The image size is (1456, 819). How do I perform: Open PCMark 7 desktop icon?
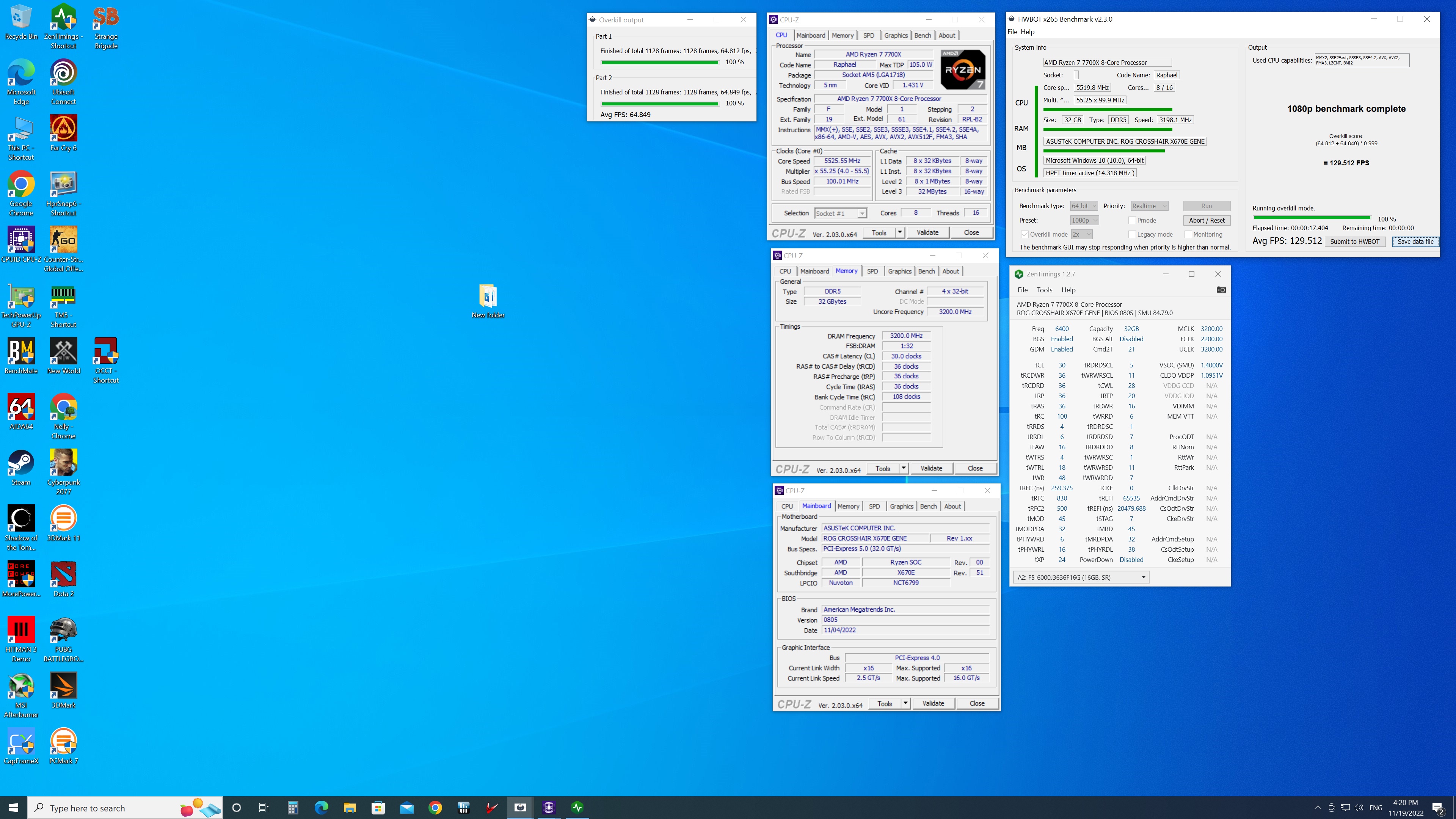coord(63,746)
